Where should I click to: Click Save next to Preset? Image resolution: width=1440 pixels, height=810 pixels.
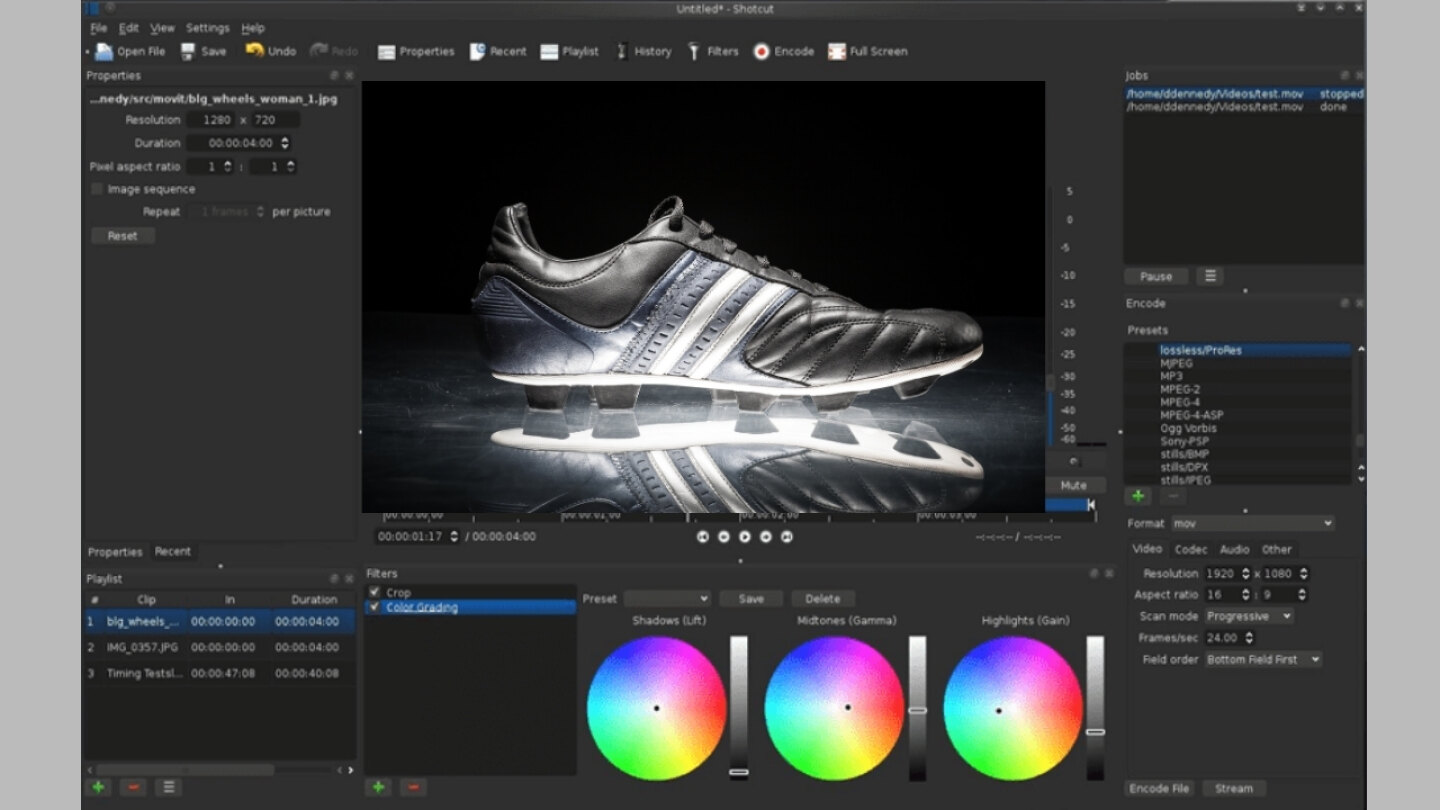(751, 599)
